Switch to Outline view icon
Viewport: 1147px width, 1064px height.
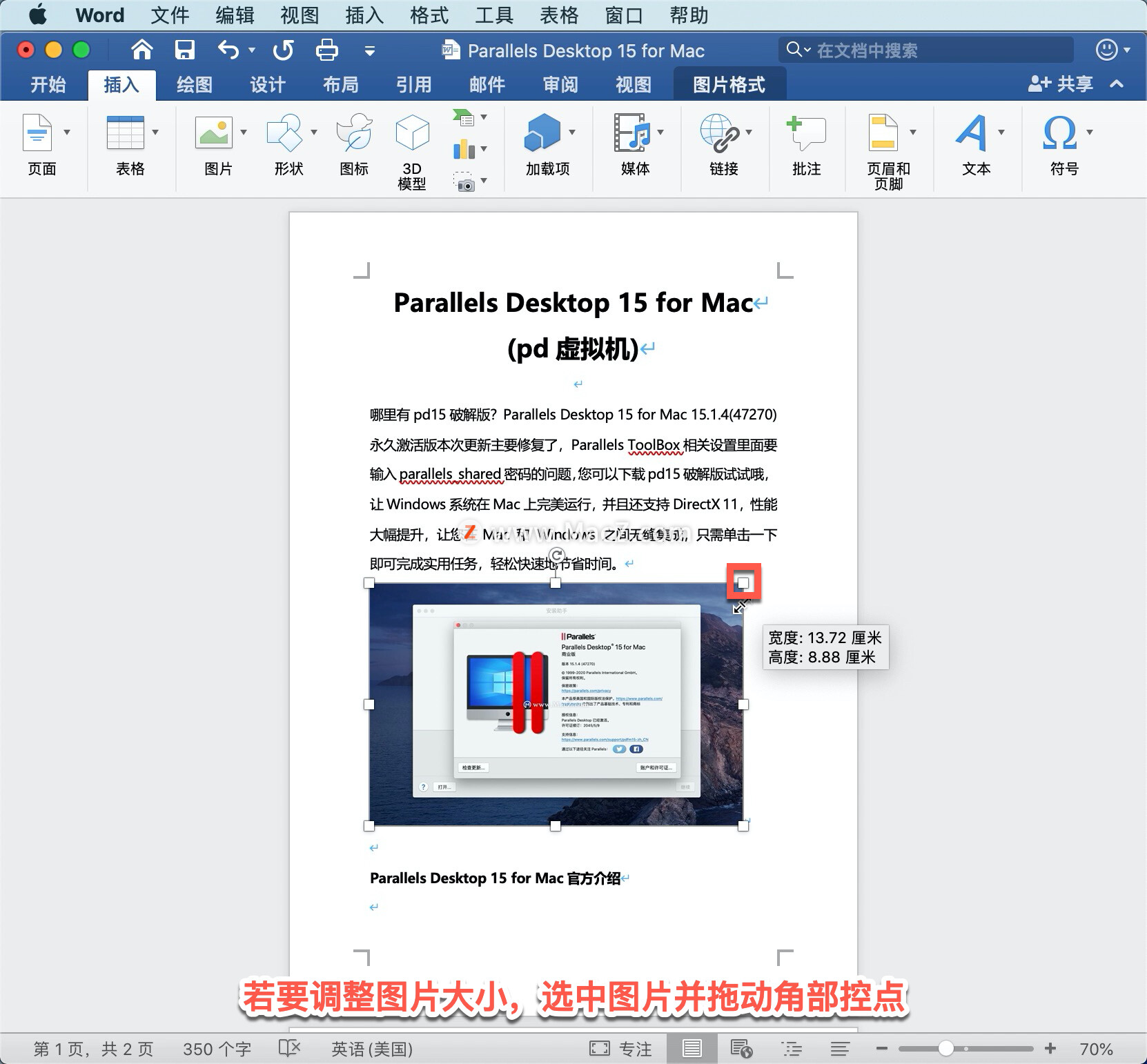pos(792,1049)
